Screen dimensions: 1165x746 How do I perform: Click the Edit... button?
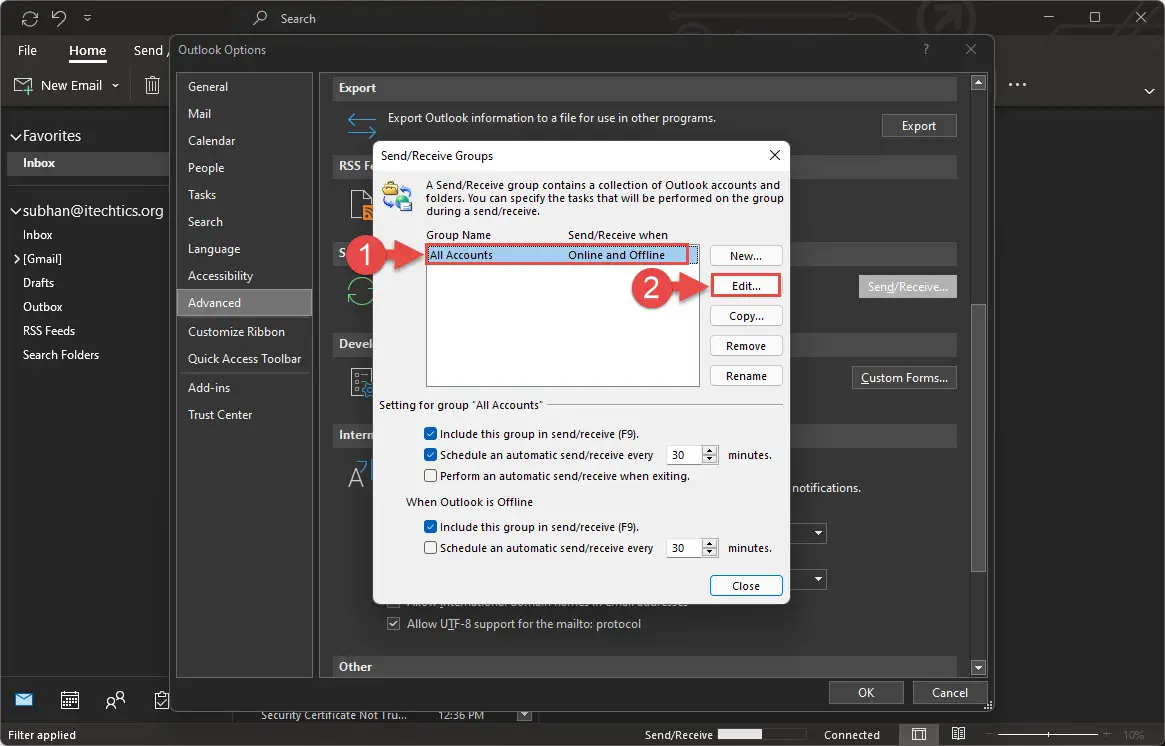click(746, 286)
